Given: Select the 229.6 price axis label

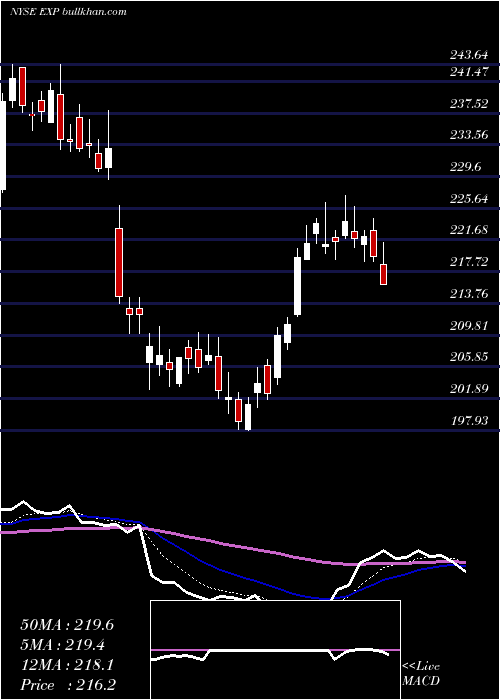Looking at the screenshot, I should pyautogui.click(x=466, y=167).
